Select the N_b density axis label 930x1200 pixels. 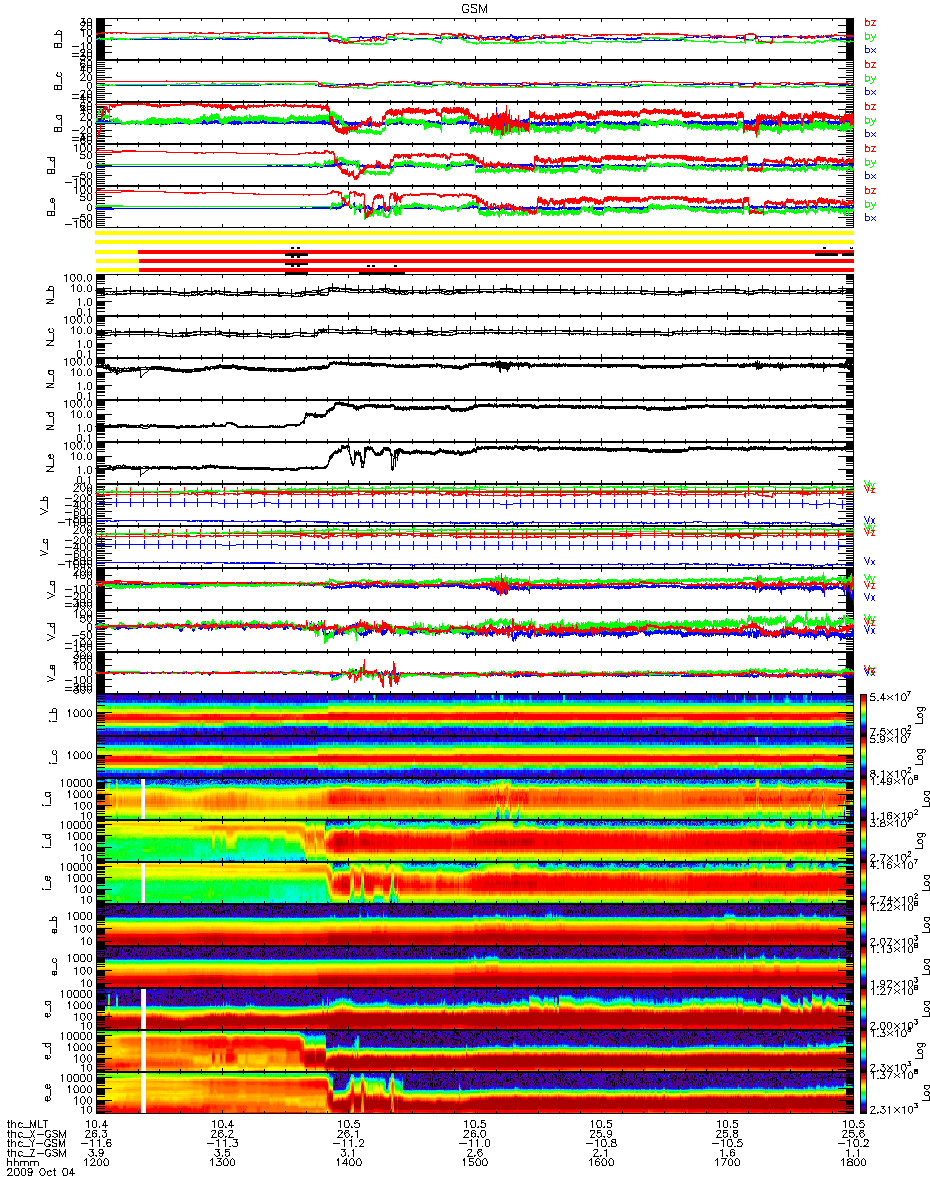pyautogui.click(x=50, y=295)
